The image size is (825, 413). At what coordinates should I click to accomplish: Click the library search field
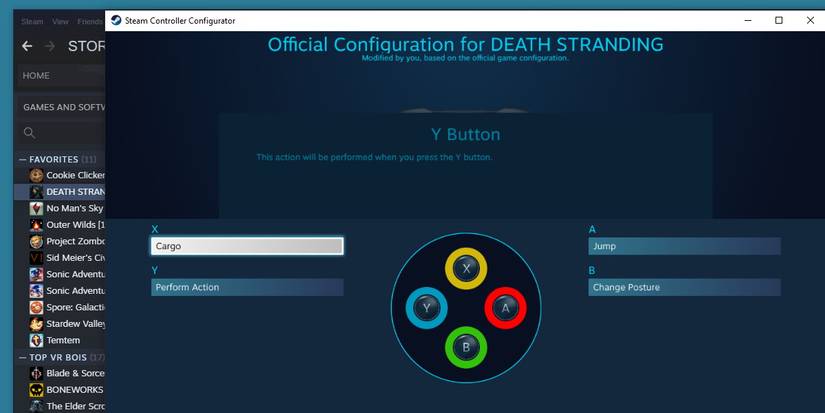pyautogui.click(x=62, y=133)
